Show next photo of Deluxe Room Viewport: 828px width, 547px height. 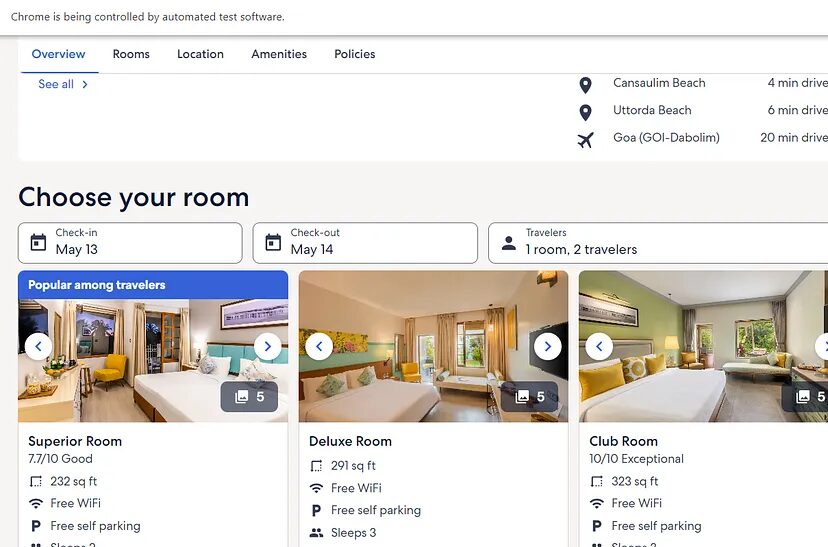[x=548, y=346]
